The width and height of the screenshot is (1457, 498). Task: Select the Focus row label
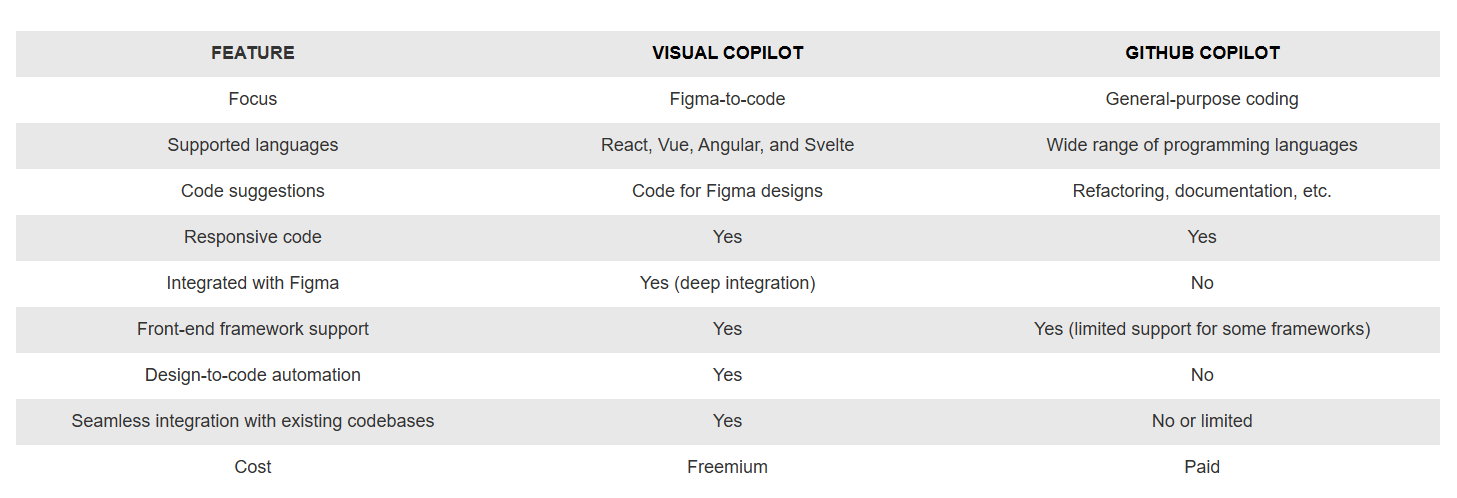(253, 99)
